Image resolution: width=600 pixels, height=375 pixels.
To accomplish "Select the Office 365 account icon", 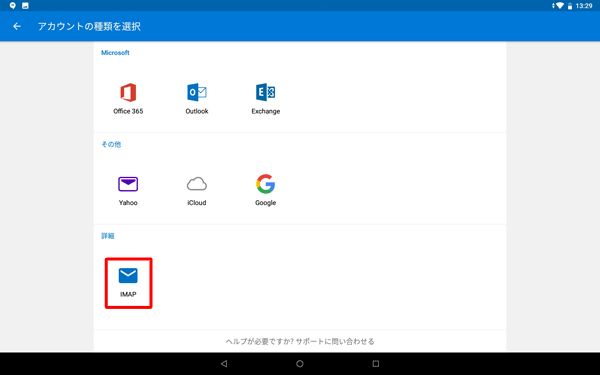I will pos(128,93).
